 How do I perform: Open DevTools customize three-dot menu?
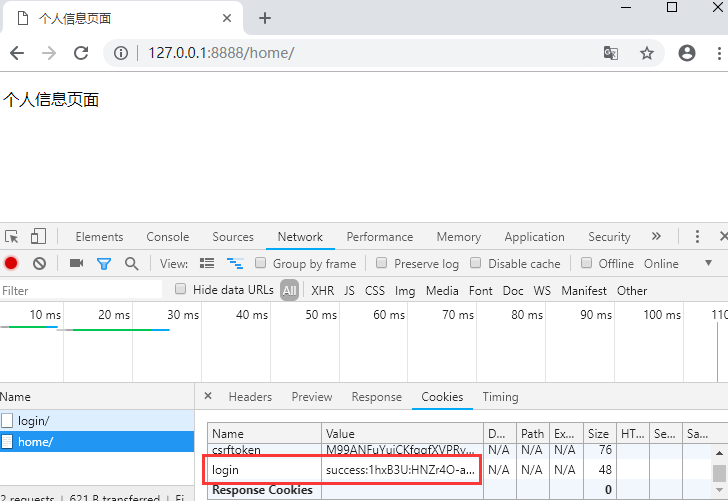pyautogui.click(x=697, y=236)
